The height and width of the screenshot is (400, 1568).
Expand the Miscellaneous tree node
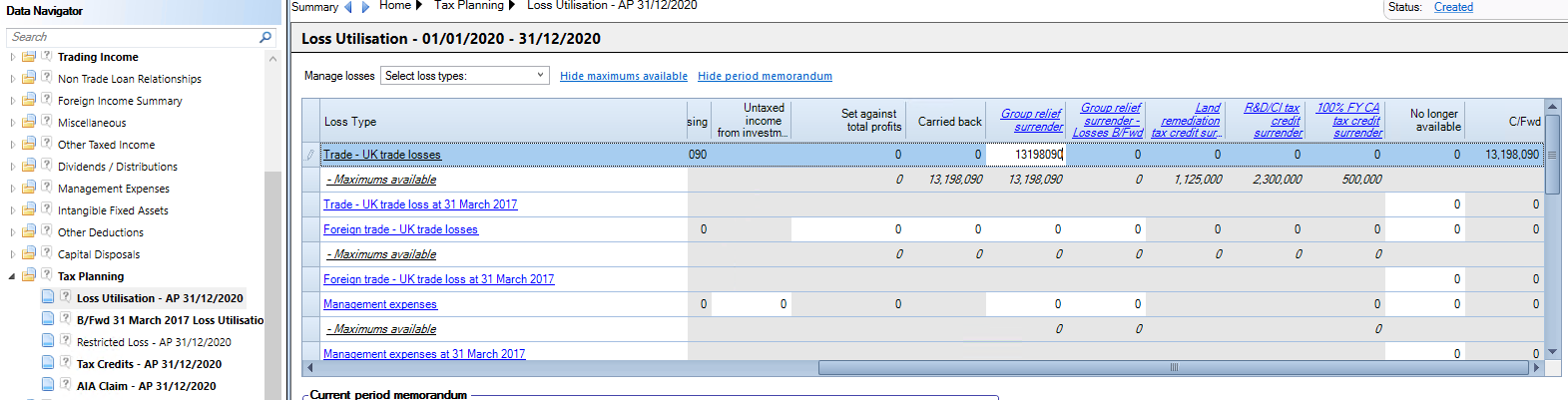click(x=12, y=123)
